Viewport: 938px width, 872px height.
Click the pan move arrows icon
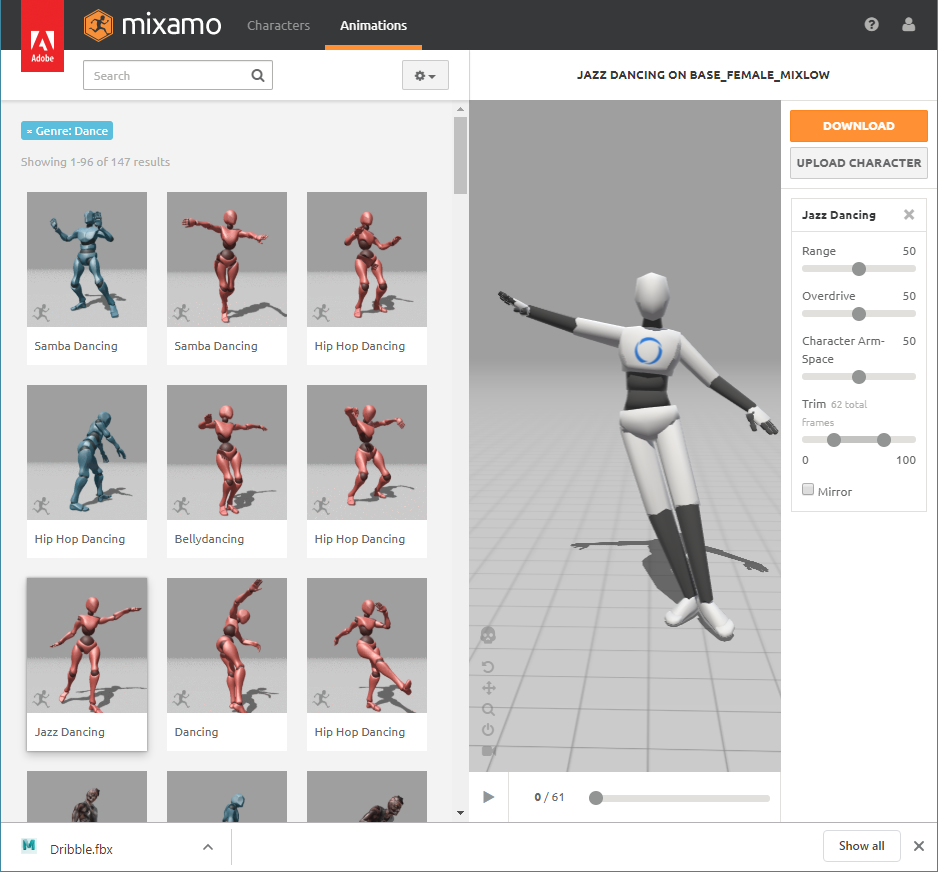click(489, 688)
